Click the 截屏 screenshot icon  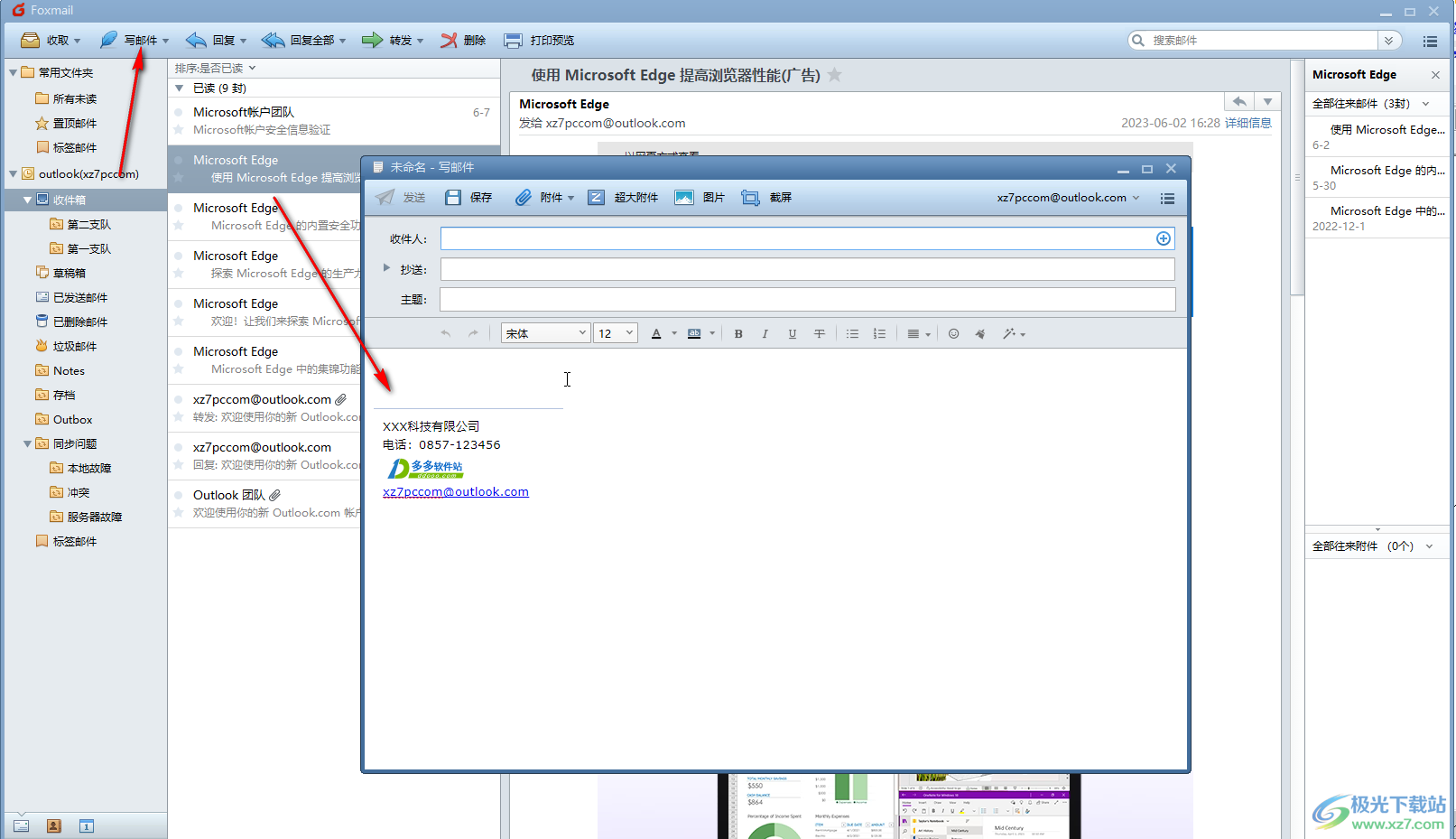tap(750, 197)
